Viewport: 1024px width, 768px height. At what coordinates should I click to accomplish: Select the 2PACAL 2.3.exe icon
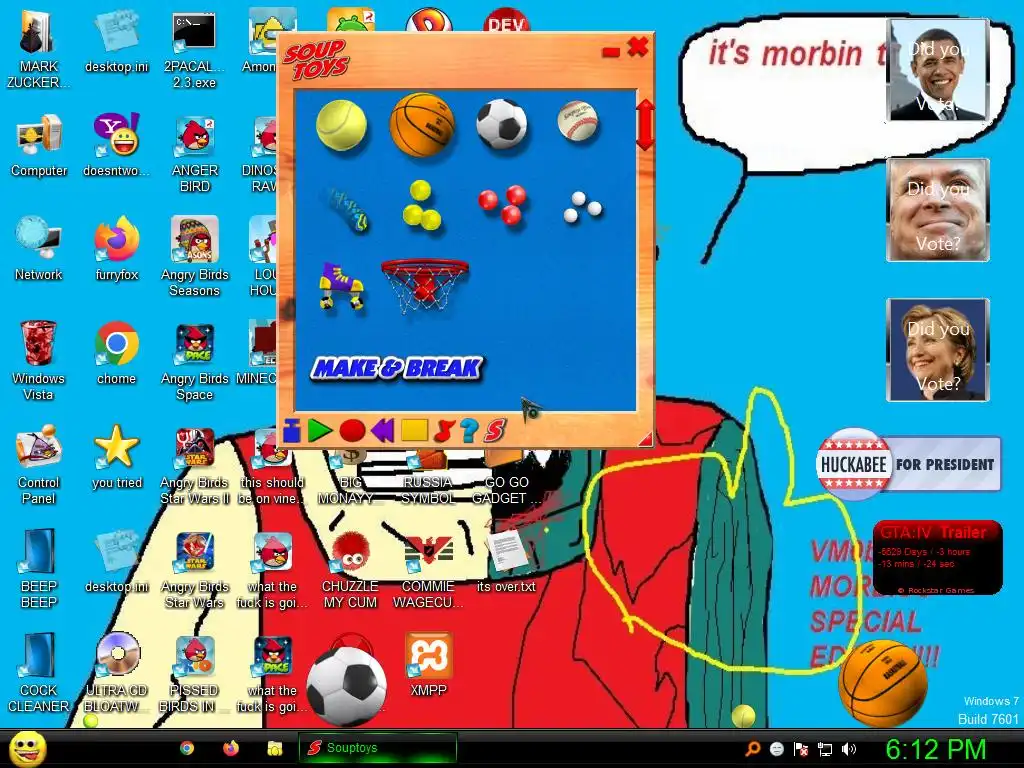[x=194, y=50]
